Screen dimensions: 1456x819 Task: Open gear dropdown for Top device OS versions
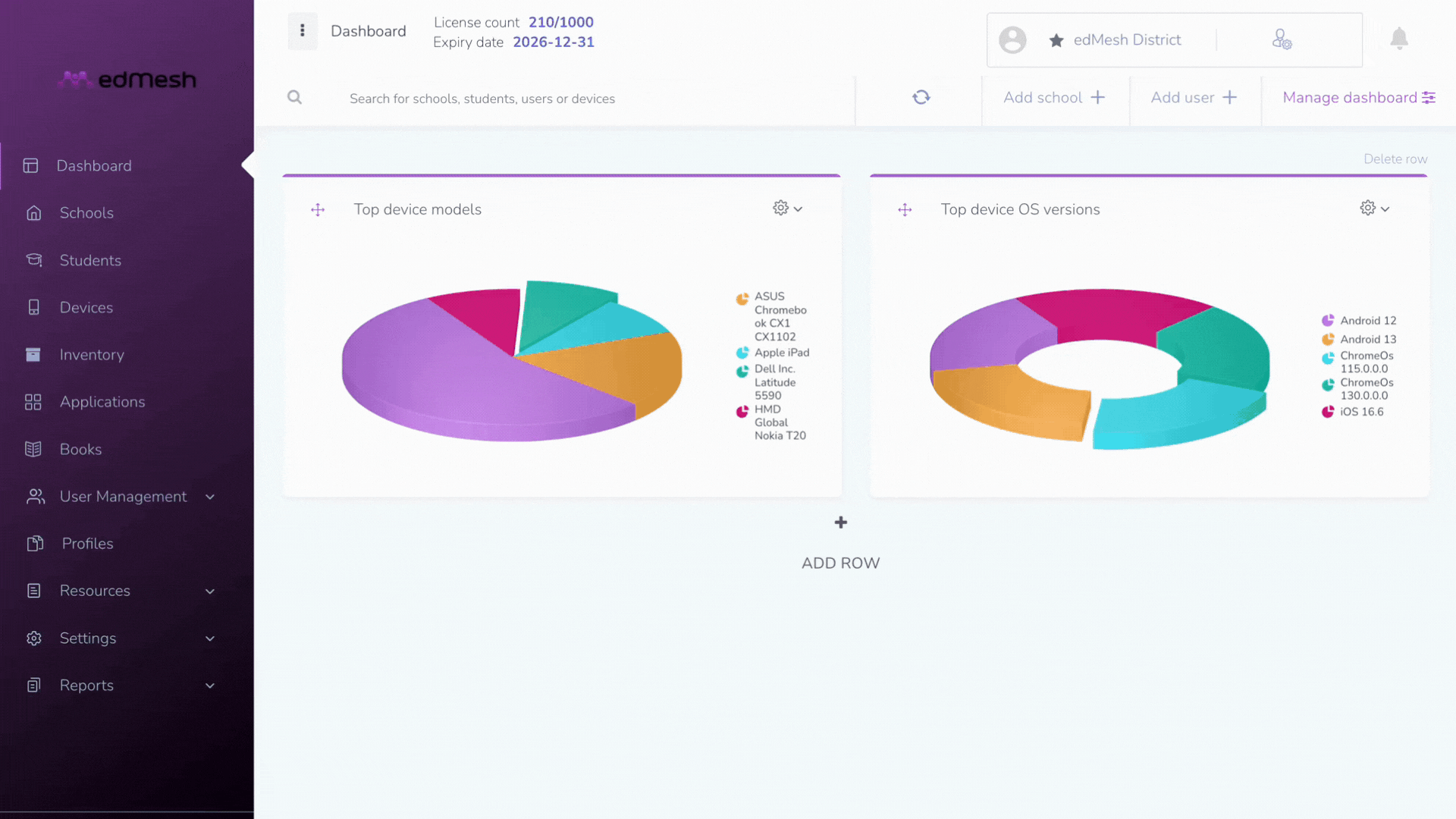pyautogui.click(x=1375, y=208)
